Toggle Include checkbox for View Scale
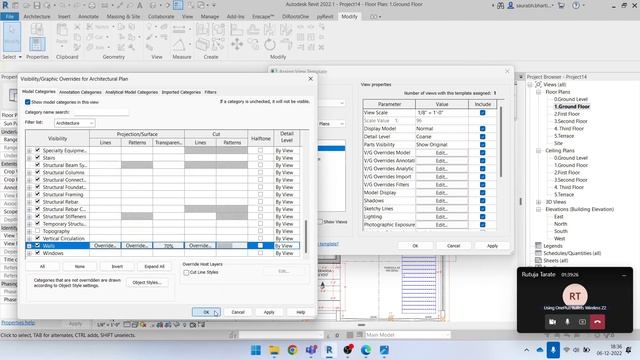The height and width of the screenshot is (360, 640). pos(482,113)
